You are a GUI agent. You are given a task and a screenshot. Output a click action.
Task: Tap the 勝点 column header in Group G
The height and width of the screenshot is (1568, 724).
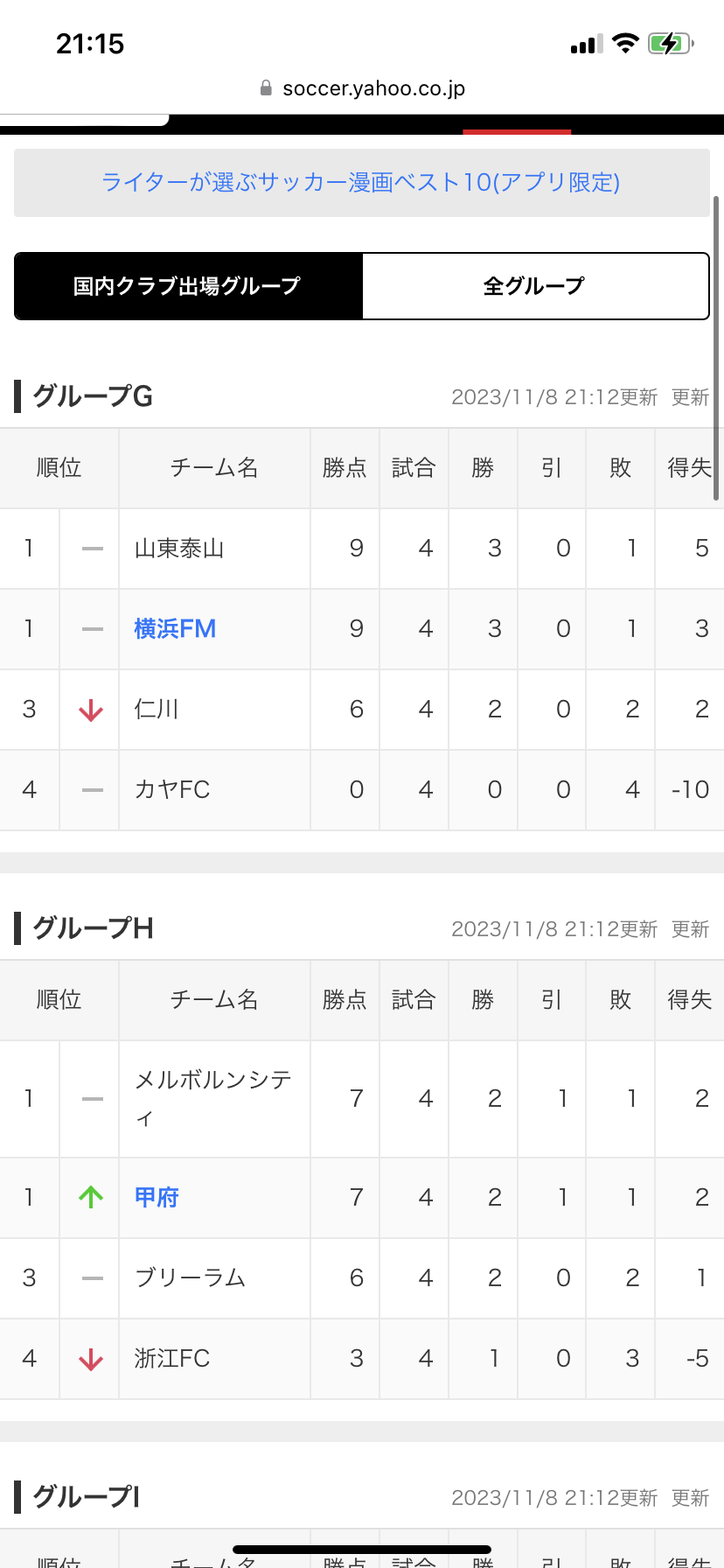tap(345, 468)
